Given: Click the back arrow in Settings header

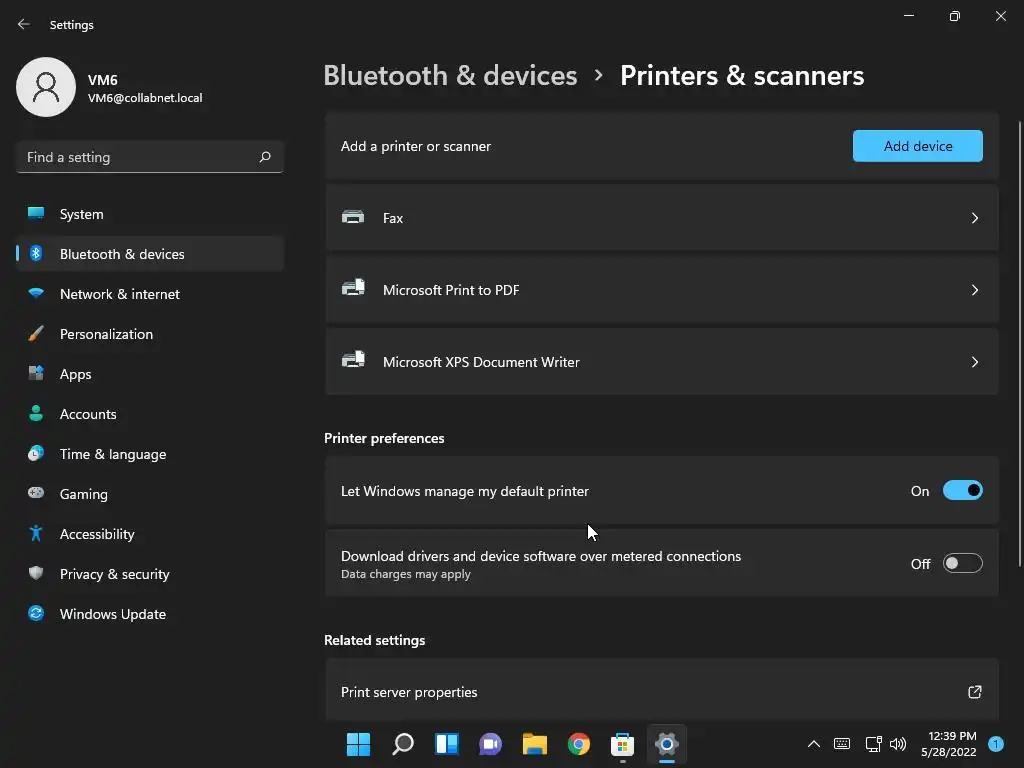Looking at the screenshot, I should (24, 24).
